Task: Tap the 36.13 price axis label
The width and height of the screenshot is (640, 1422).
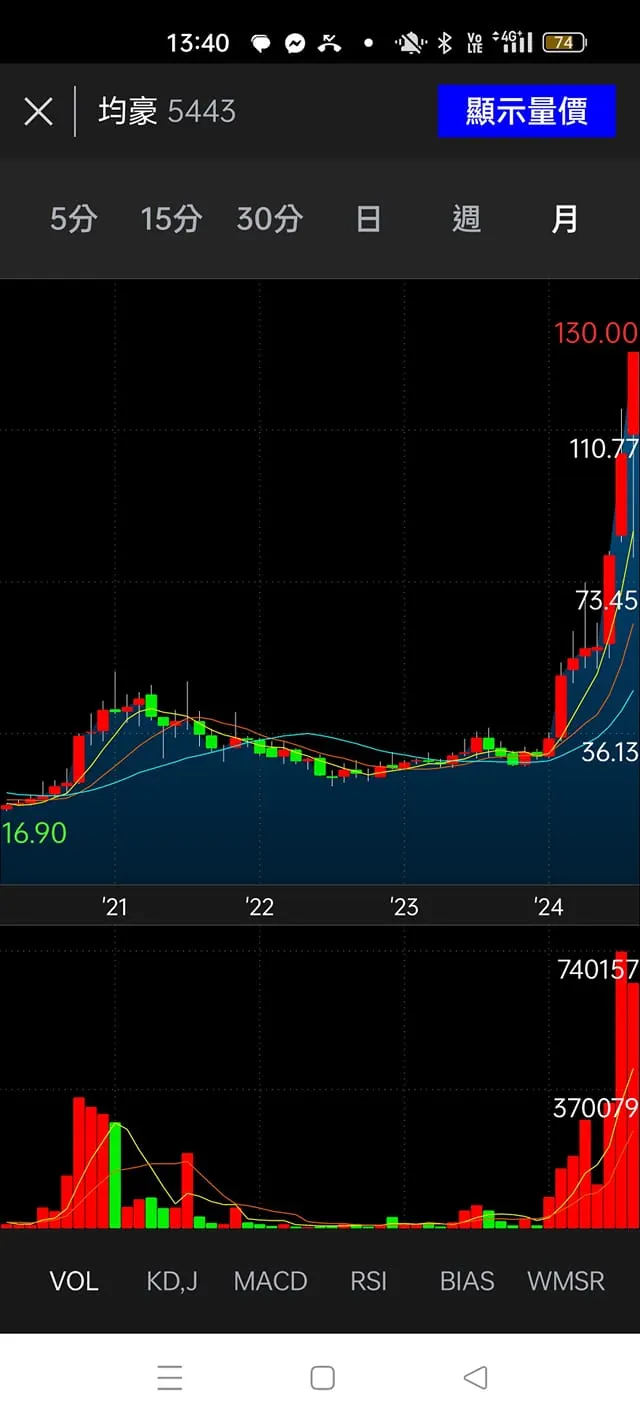Action: [610, 752]
